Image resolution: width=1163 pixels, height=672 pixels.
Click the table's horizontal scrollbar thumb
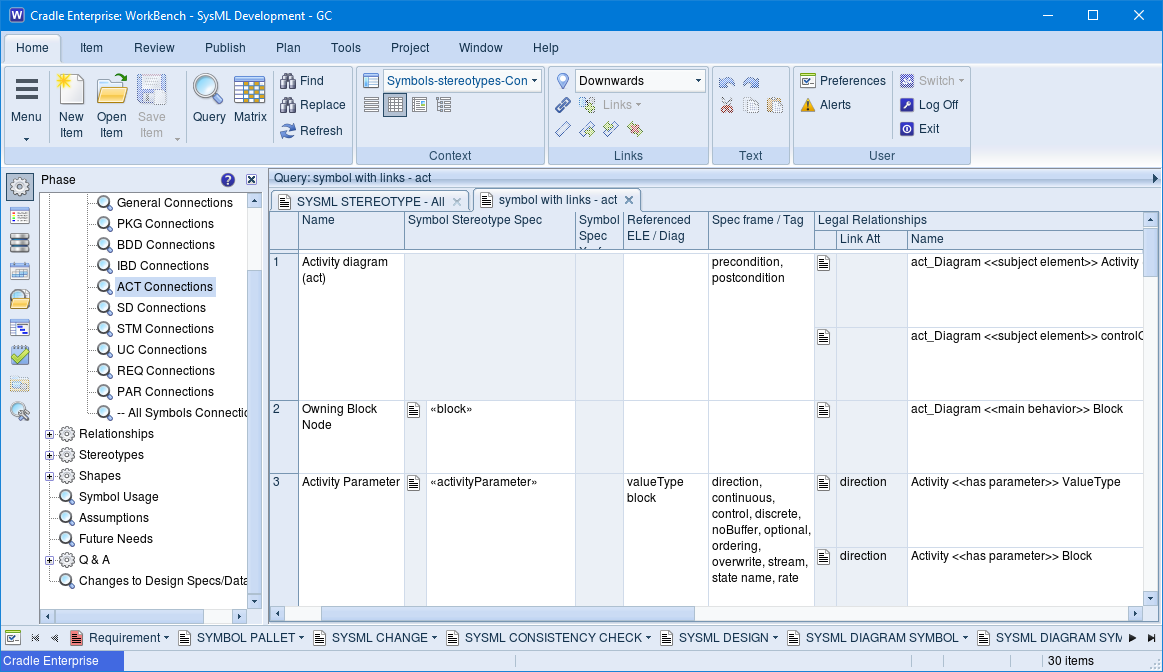coord(507,613)
